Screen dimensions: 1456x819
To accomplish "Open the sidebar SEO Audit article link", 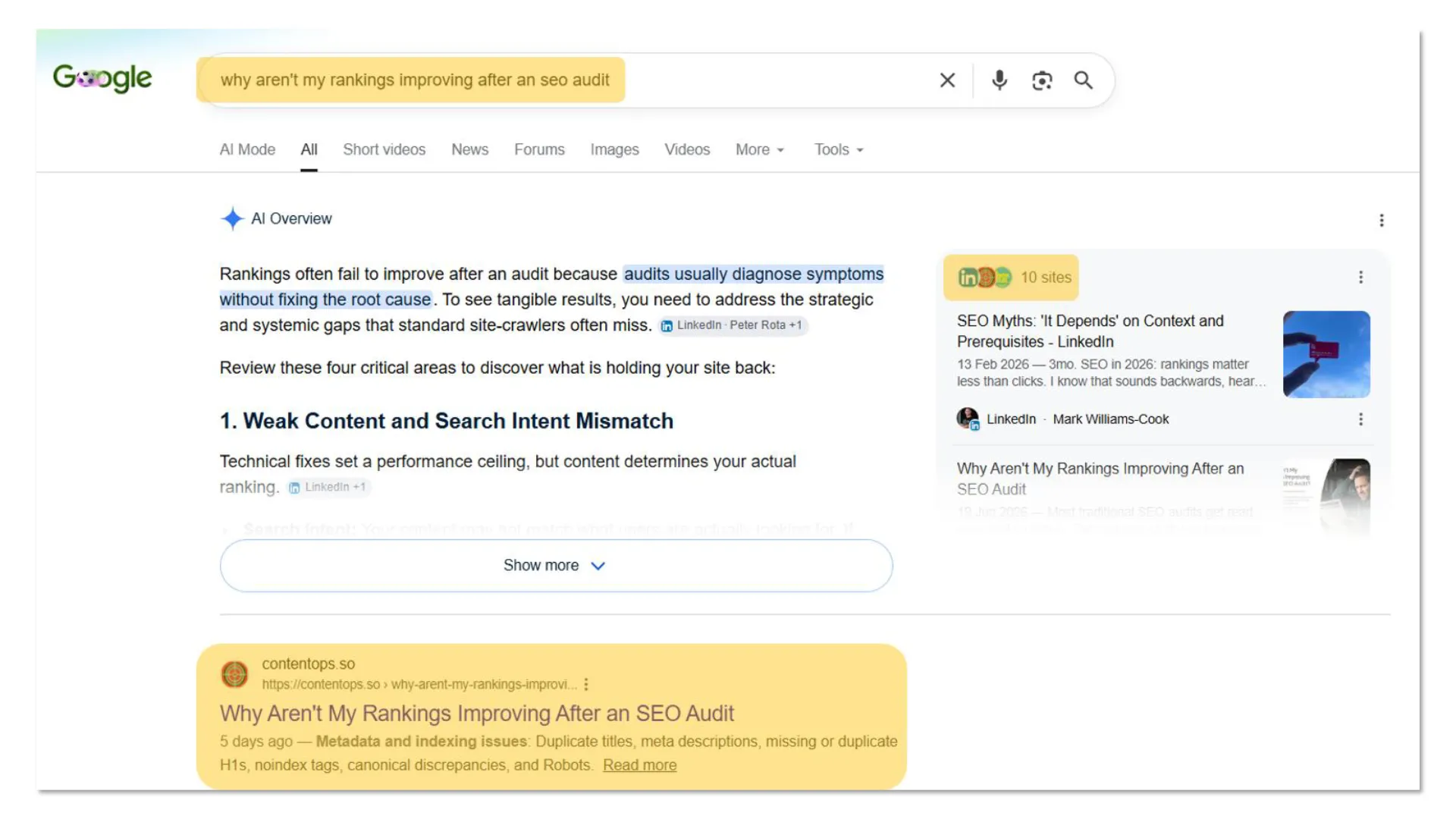I will click(x=1100, y=479).
